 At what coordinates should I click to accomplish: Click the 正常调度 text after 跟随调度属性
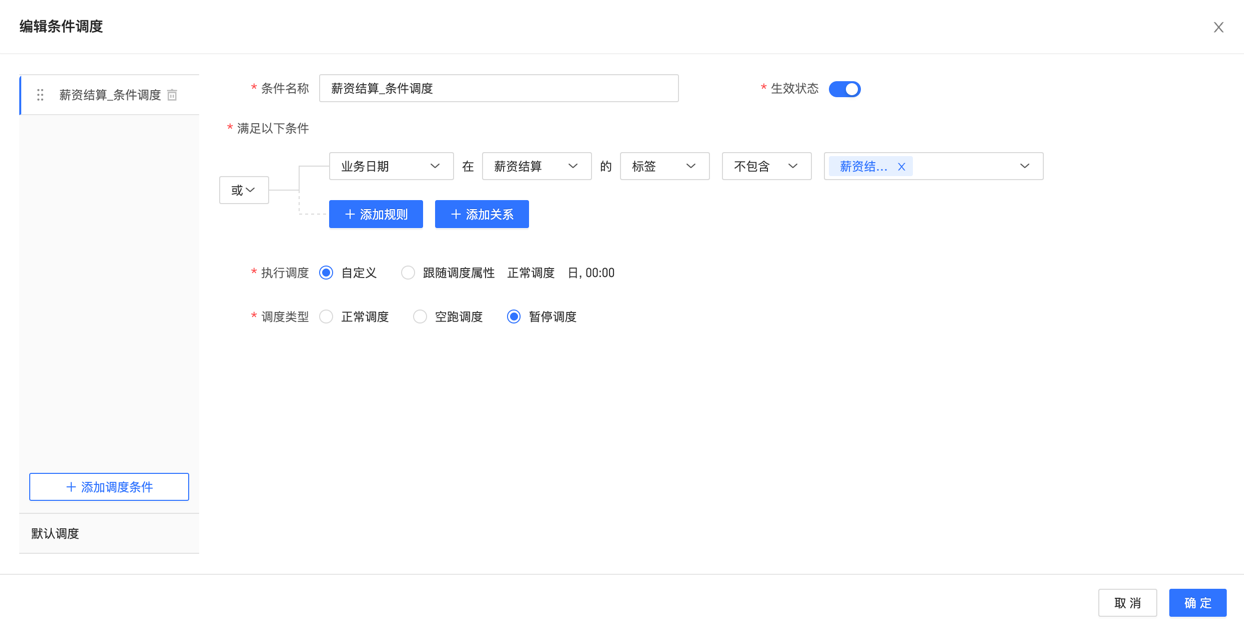tap(531, 273)
